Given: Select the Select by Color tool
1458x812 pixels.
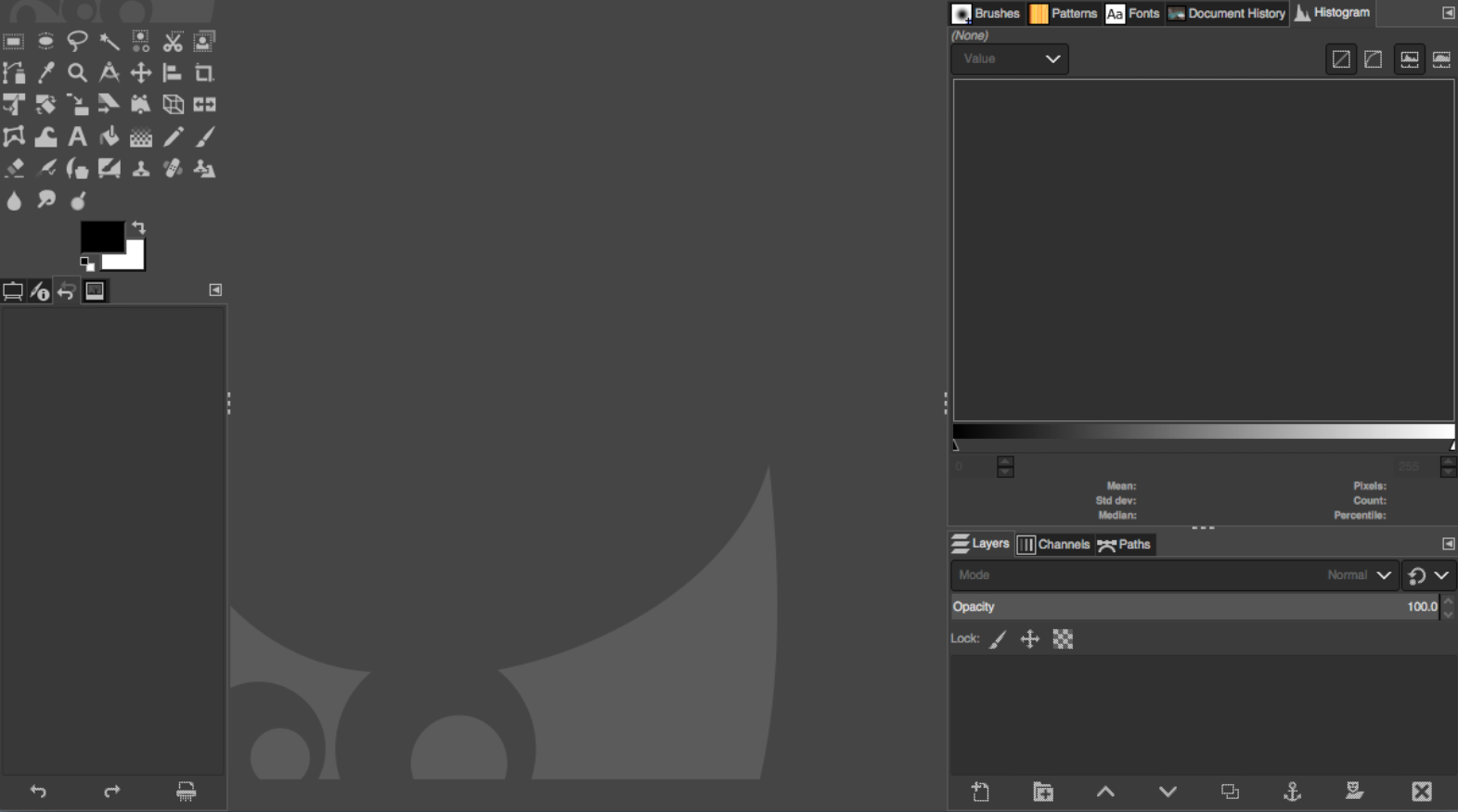Looking at the screenshot, I should tap(141, 42).
